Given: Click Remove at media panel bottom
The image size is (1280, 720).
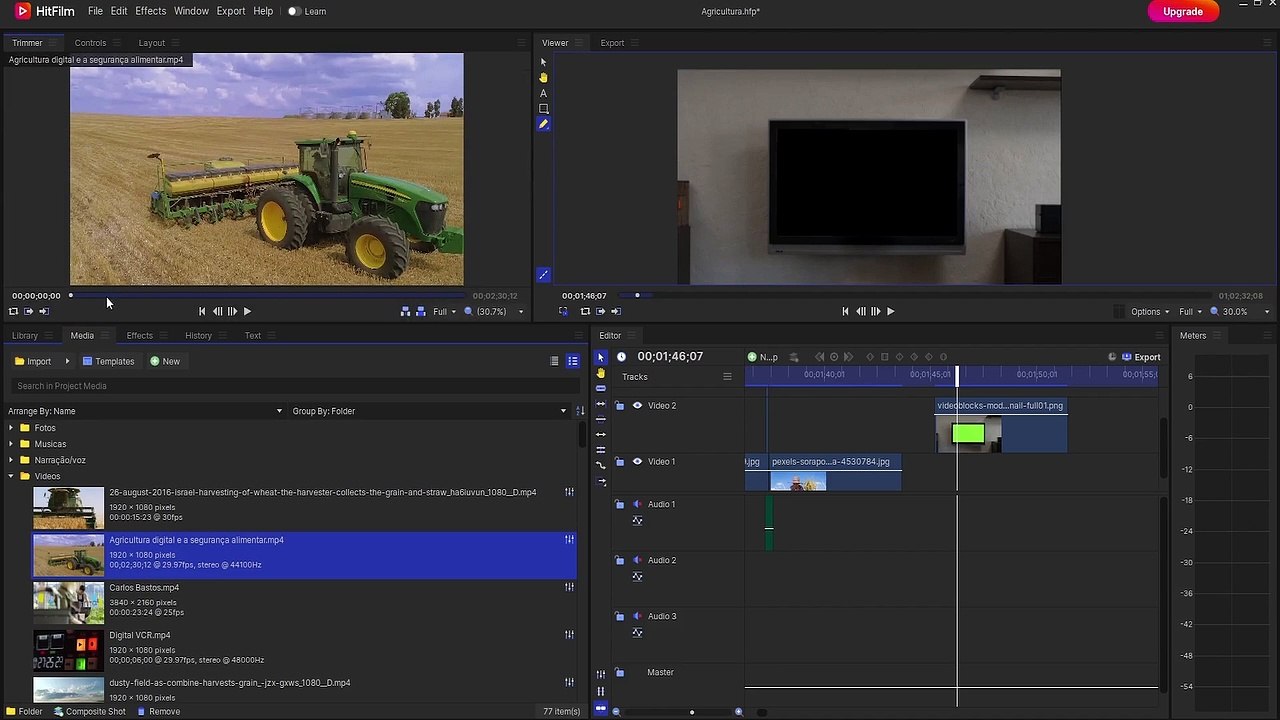Looking at the screenshot, I should (x=157, y=712).
